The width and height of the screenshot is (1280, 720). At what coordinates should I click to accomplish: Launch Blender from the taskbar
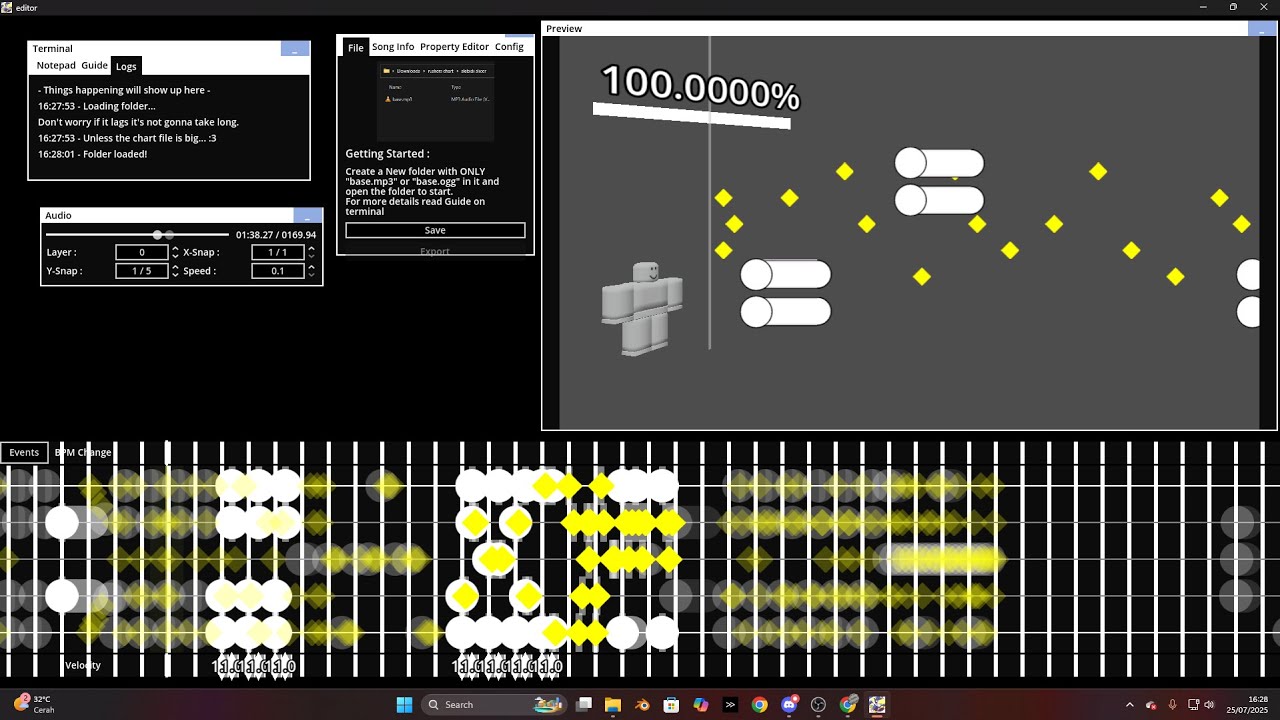coord(642,705)
